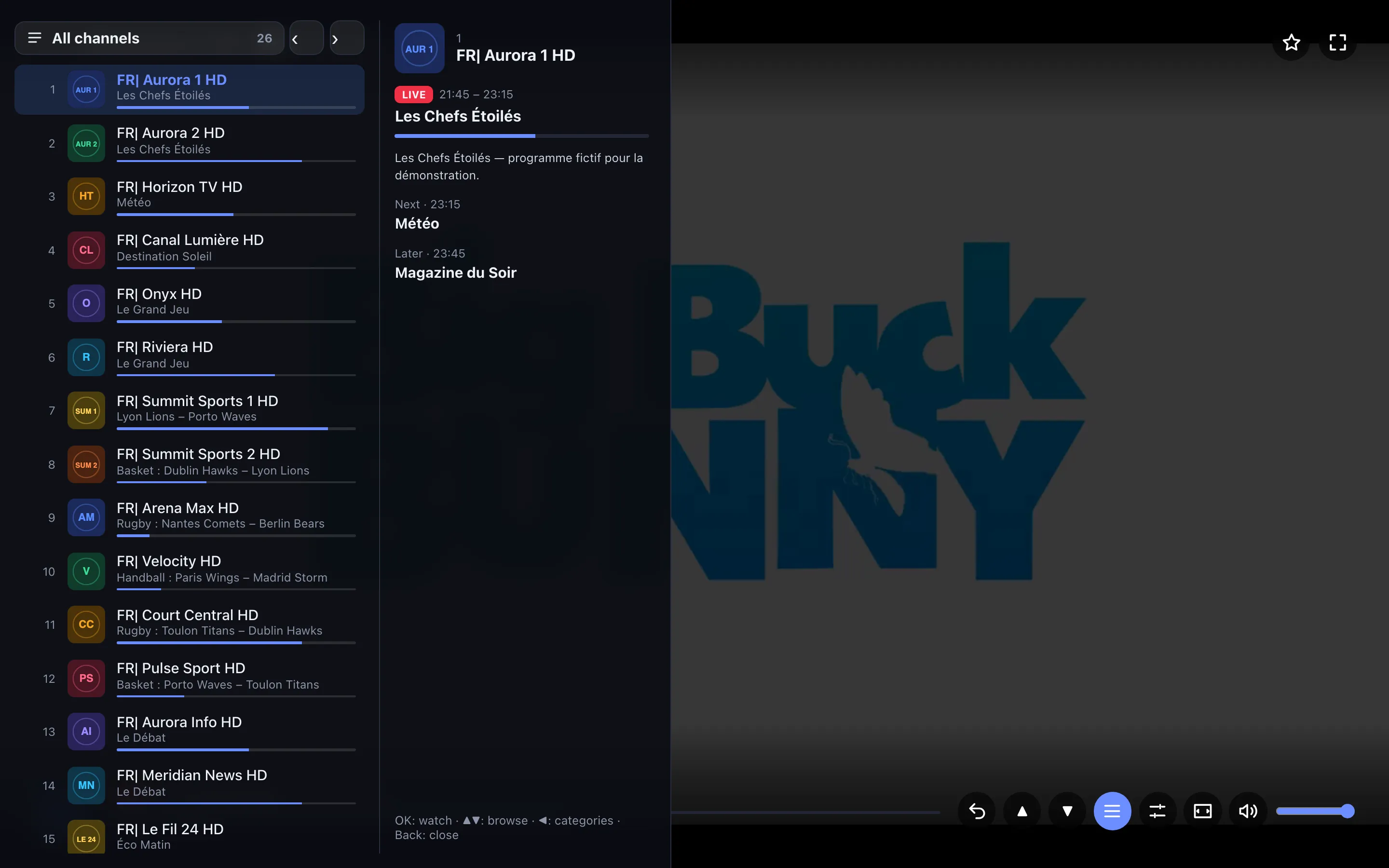
Task: Click the AM Arena Max logo icon
Action: pos(86,517)
